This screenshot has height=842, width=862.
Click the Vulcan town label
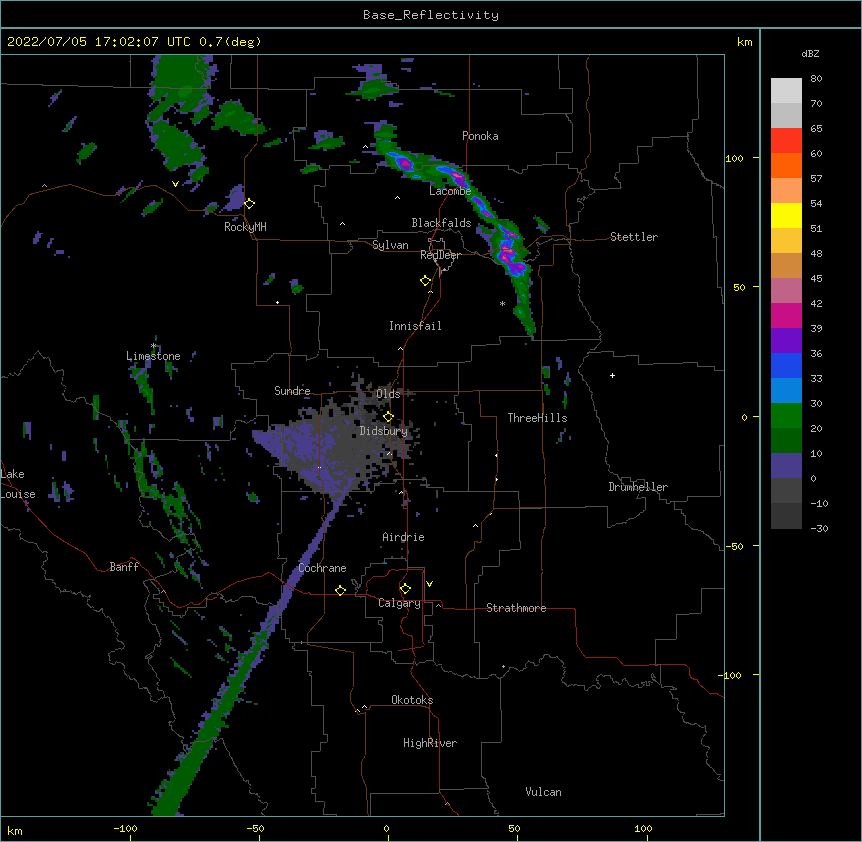point(543,792)
